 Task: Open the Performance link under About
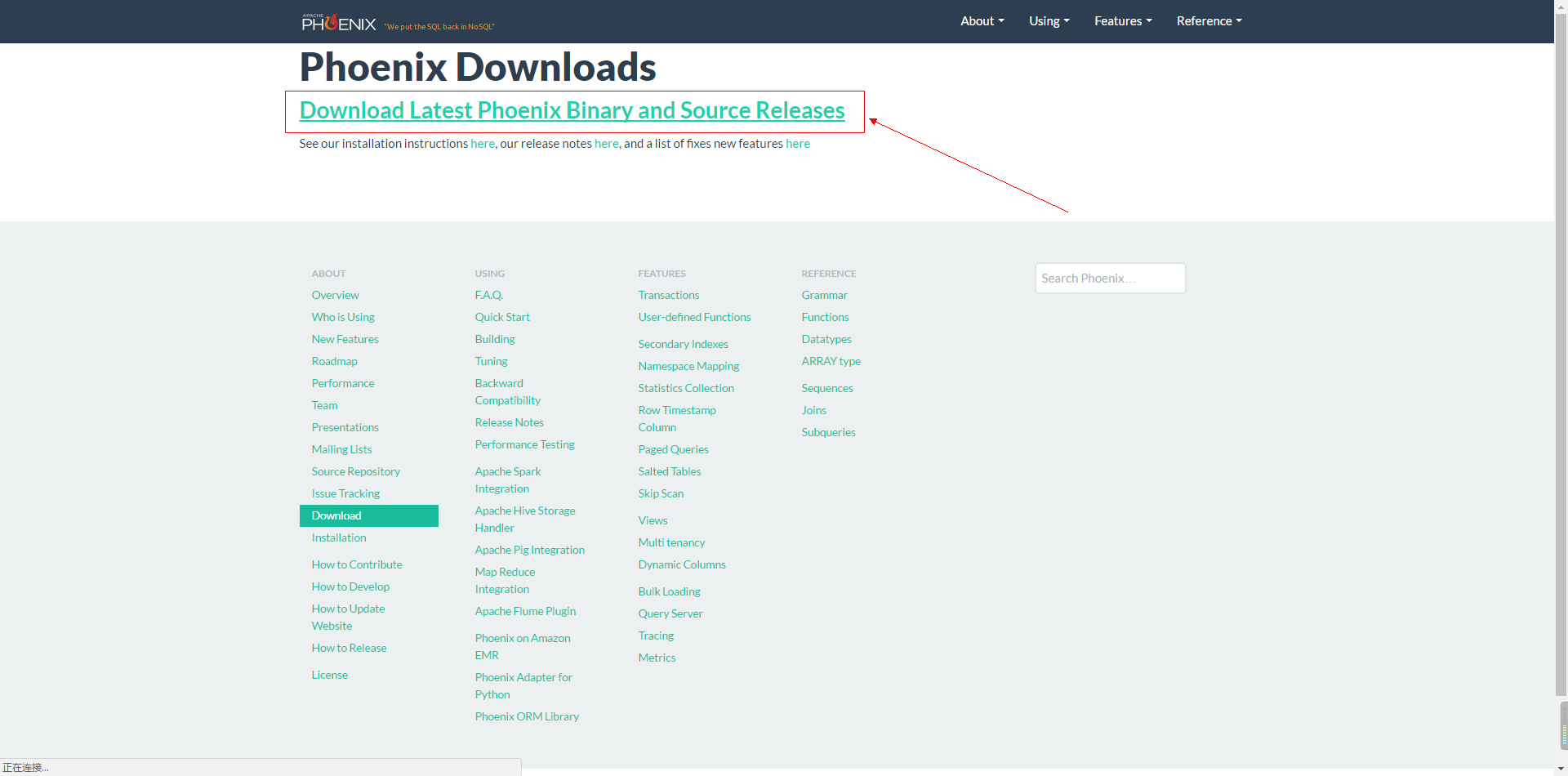(x=343, y=383)
